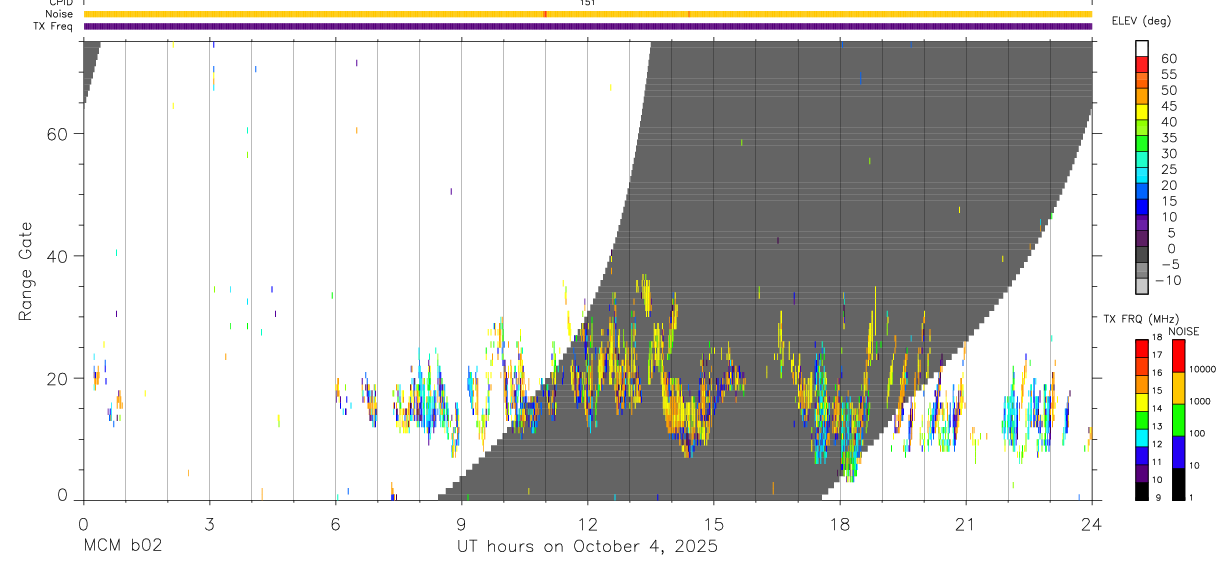Screen dimensions: 1228x567
Task: Click the ELEV (deg) legend title
Action: 1140,21
